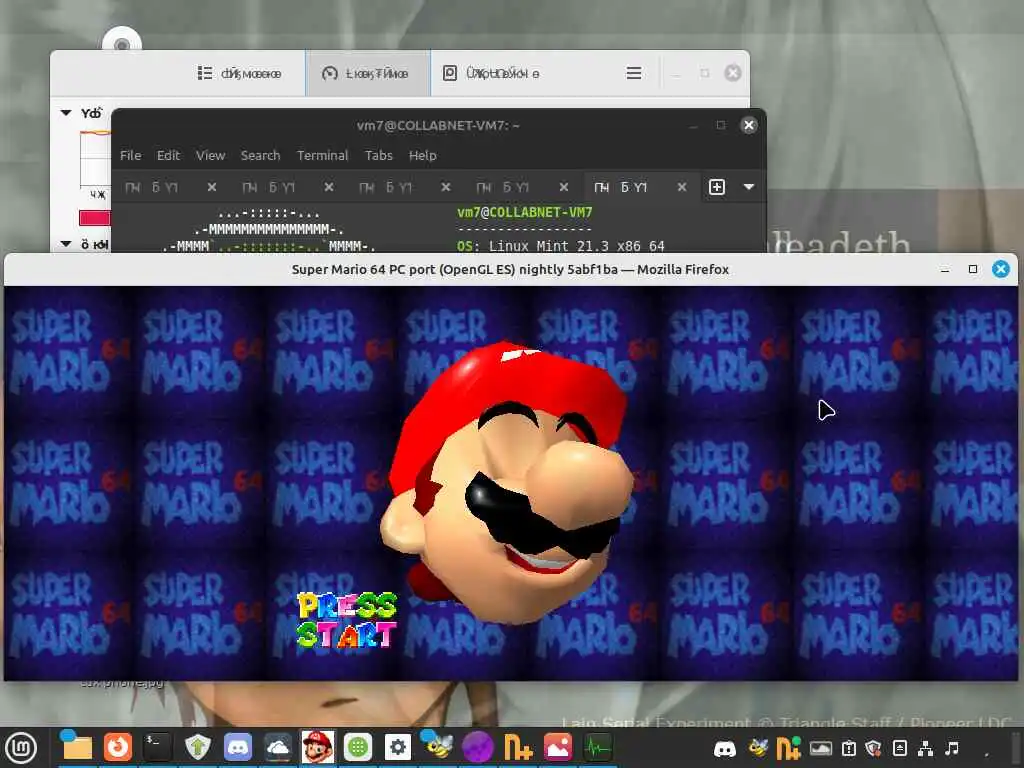Click the Firefox window title bar text
Image resolution: width=1024 pixels, height=768 pixels.
click(510, 269)
